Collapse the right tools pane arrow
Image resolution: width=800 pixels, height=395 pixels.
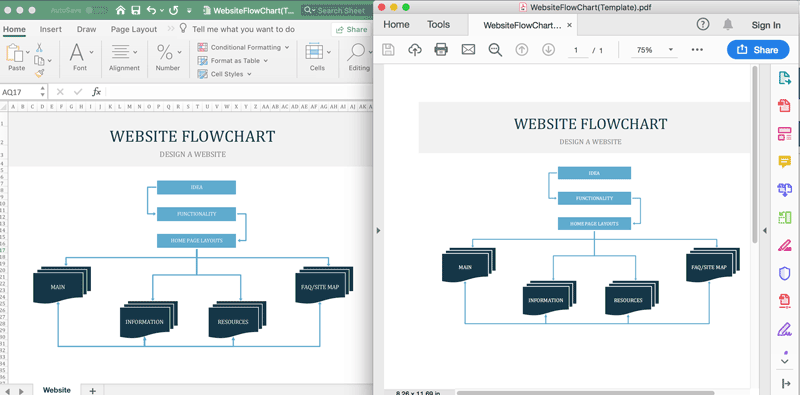pyautogui.click(x=764, y=231)
